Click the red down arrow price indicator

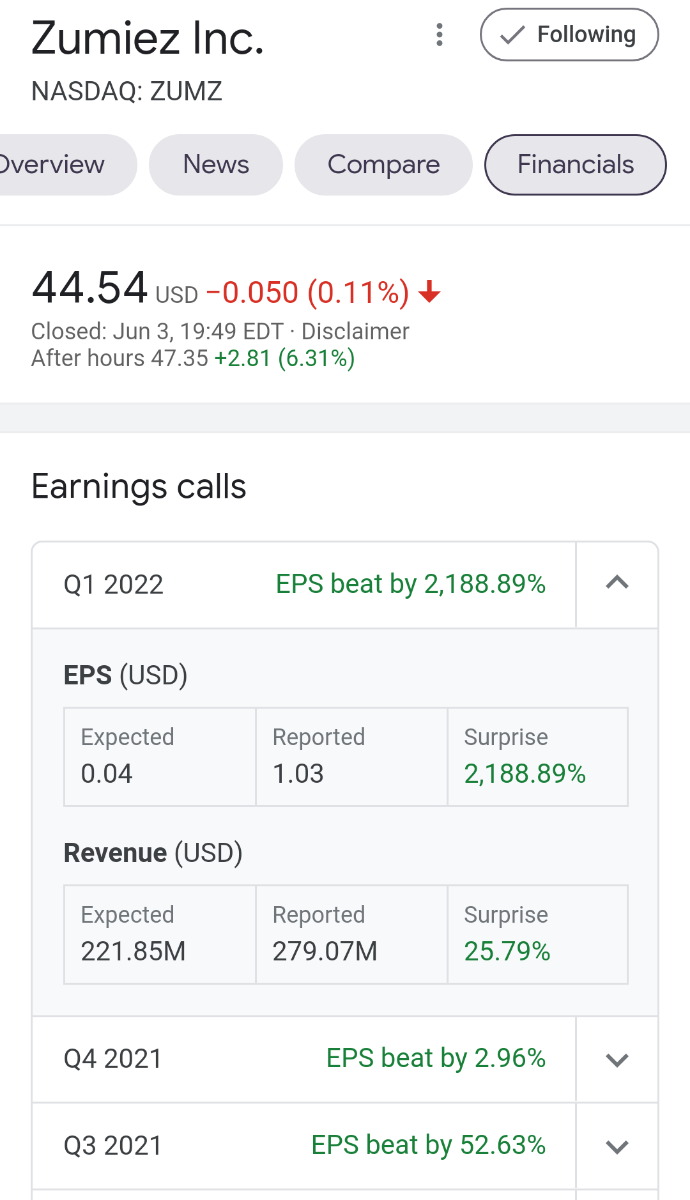click(x=430, y=293)
